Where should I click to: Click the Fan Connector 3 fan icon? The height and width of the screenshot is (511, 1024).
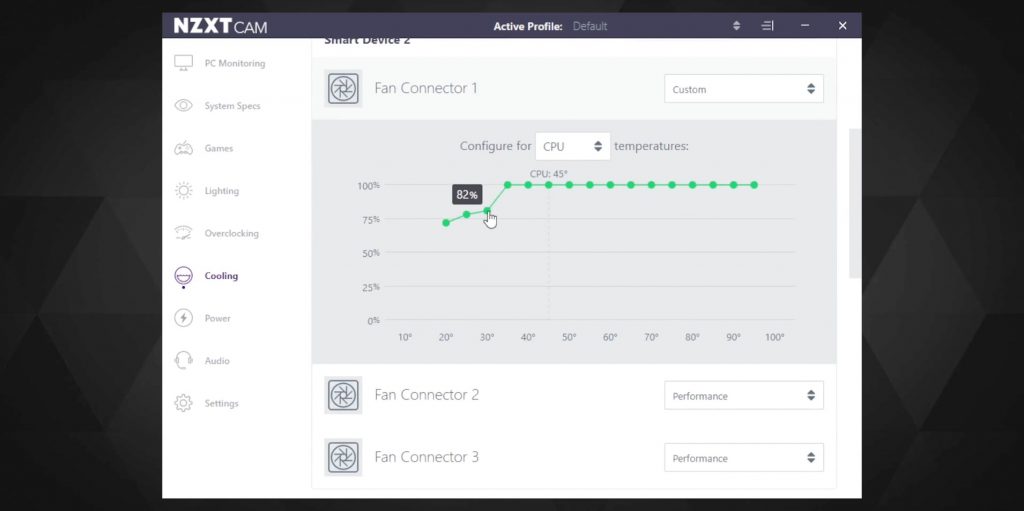click(x=343, y=457)
